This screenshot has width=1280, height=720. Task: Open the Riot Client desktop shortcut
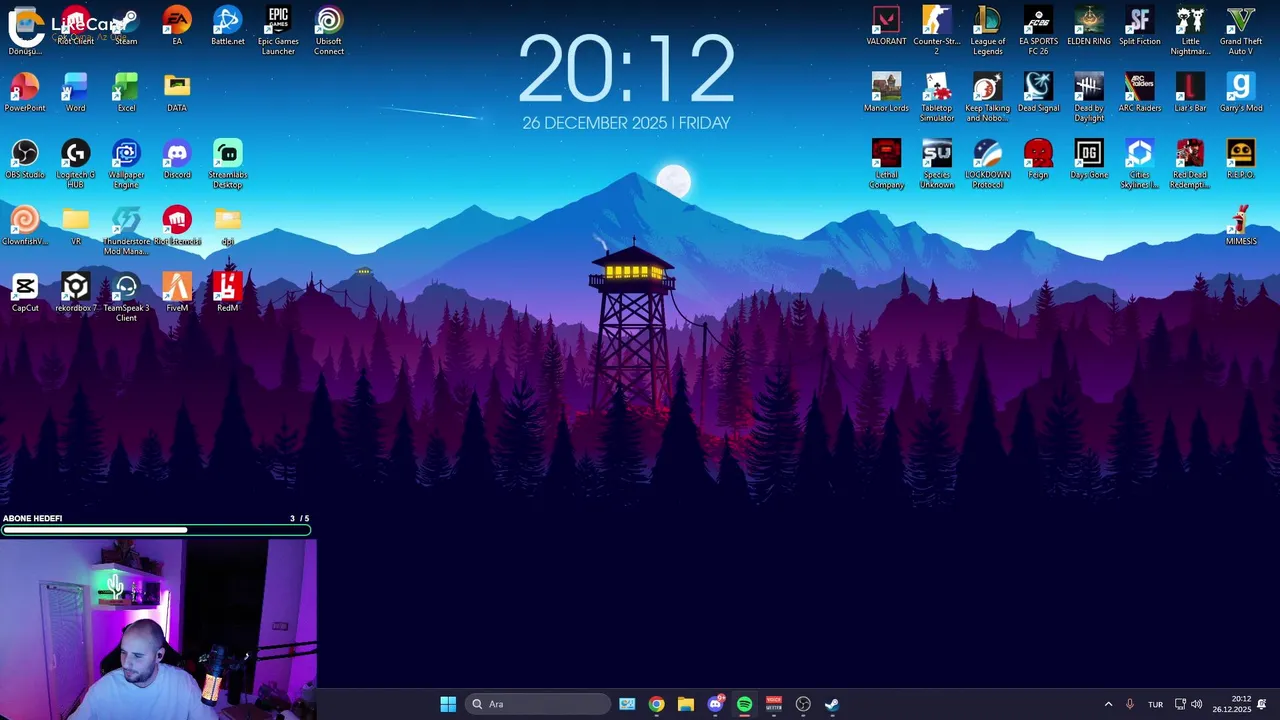tap(75, 26)
